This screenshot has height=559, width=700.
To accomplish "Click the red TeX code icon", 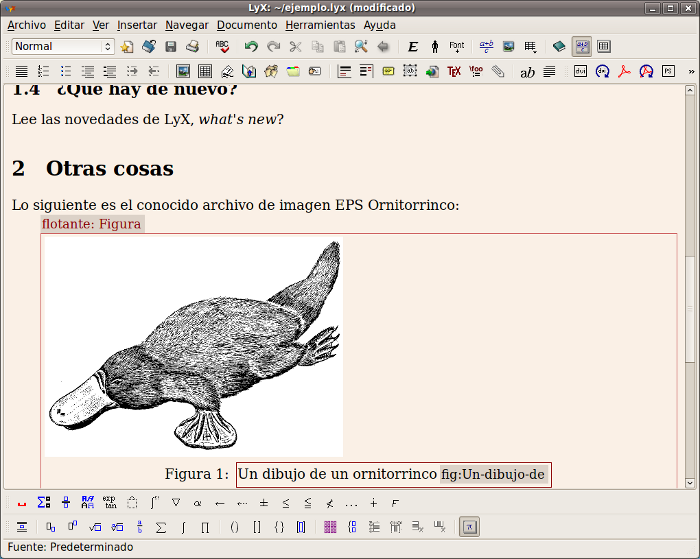I will coord(454,71).
